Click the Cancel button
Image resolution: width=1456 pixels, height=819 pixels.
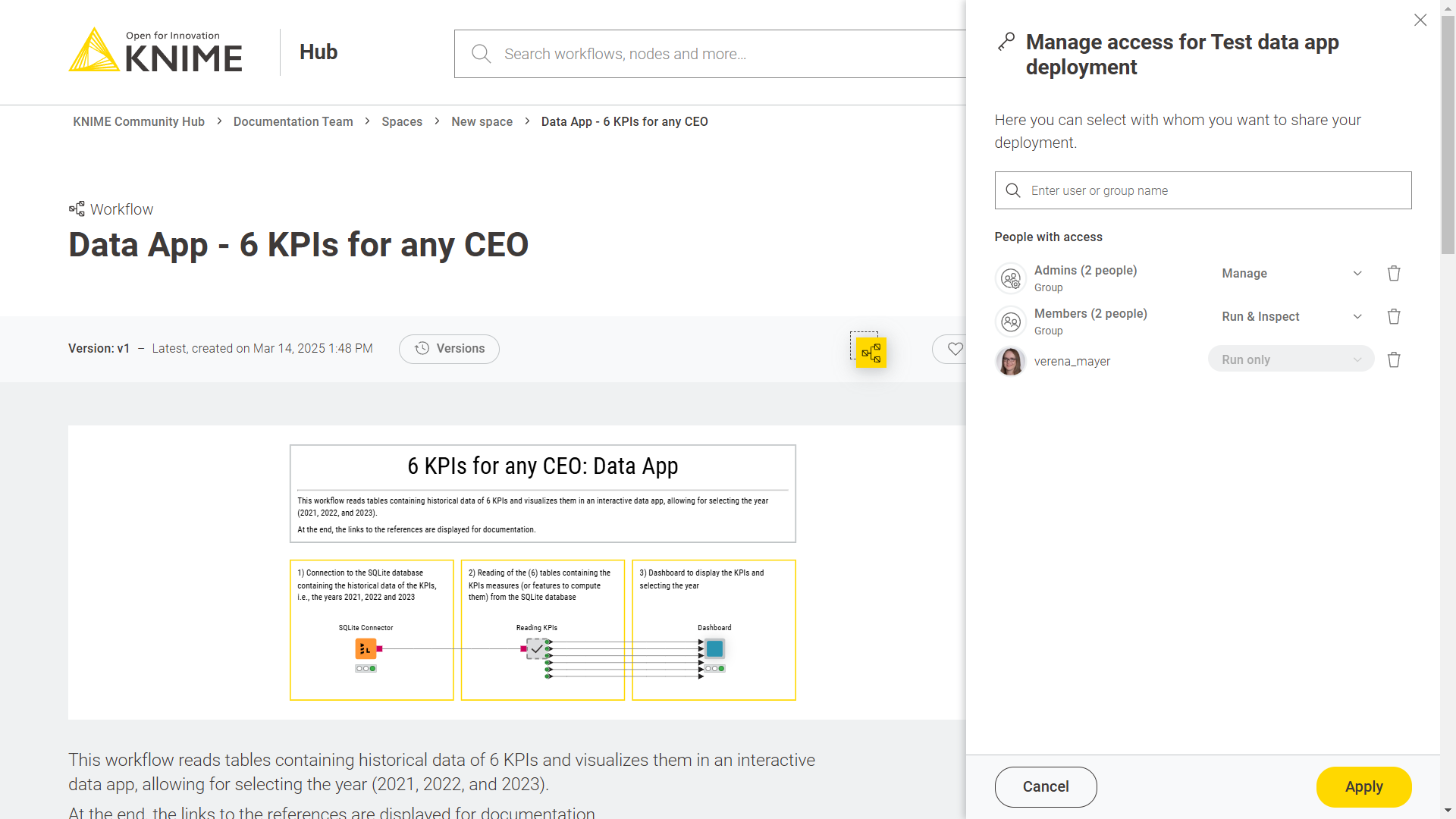click(x=1045, y=787)
